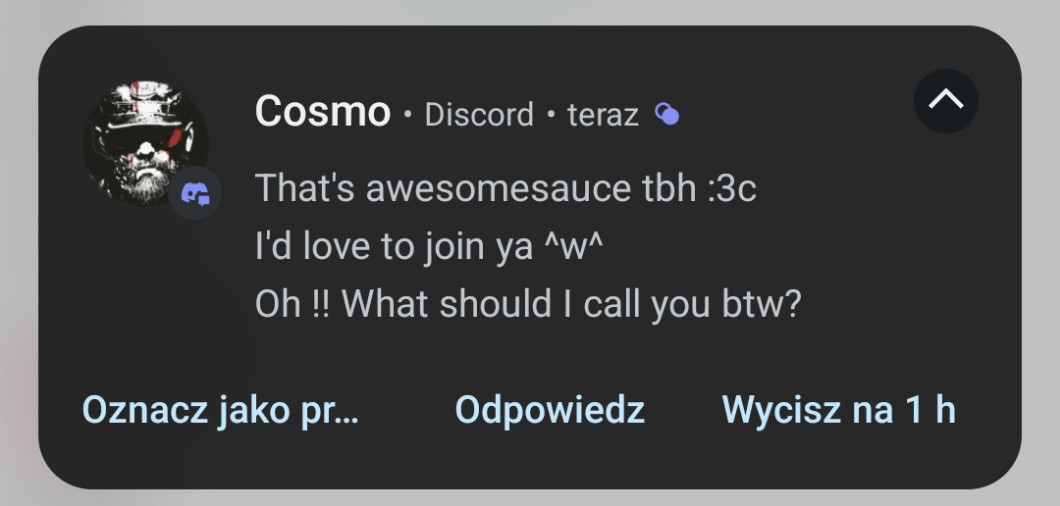The width and height of the screenshot is (1060, 506).
Task: Tap the Discord app name label
Action: point(479,115)
